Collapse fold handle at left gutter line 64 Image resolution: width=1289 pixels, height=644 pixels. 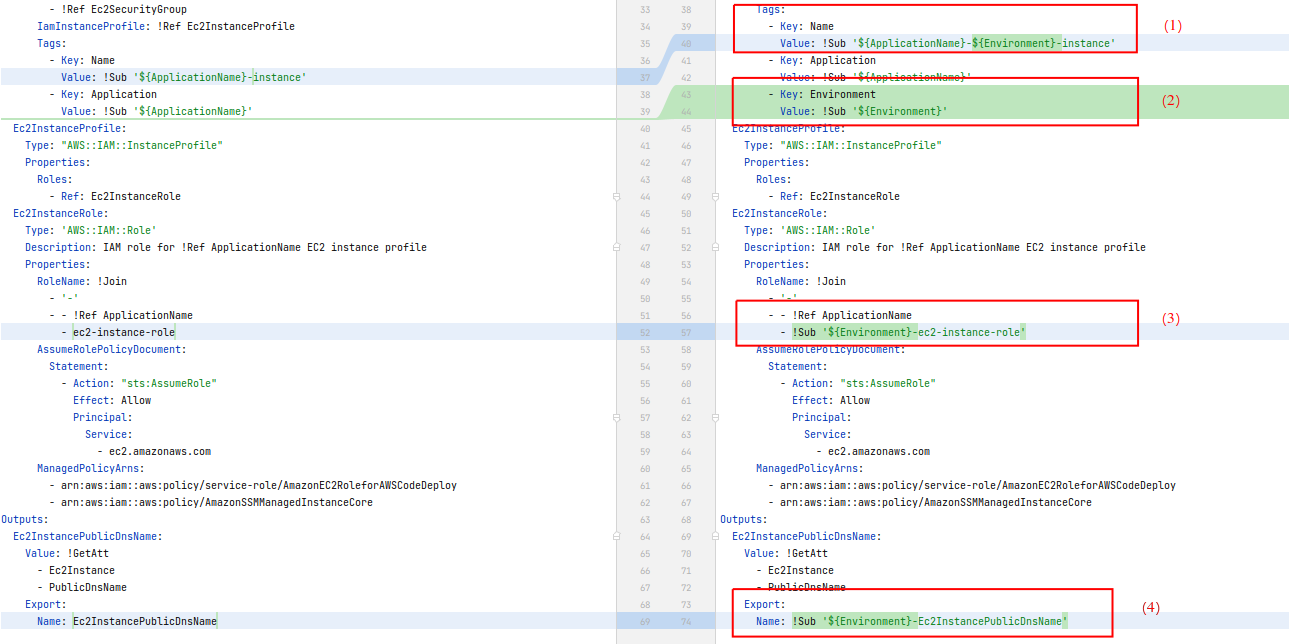click(616, 536)
